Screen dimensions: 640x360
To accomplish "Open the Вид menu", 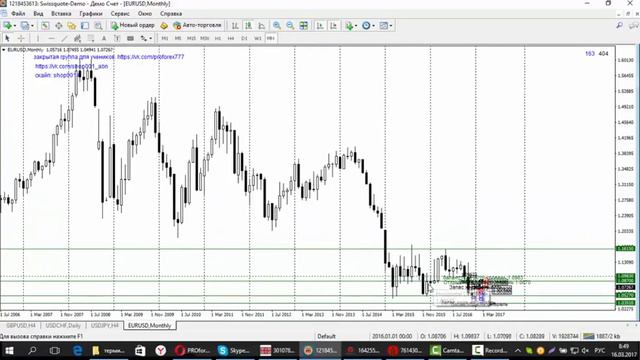I will pos(38,13).
